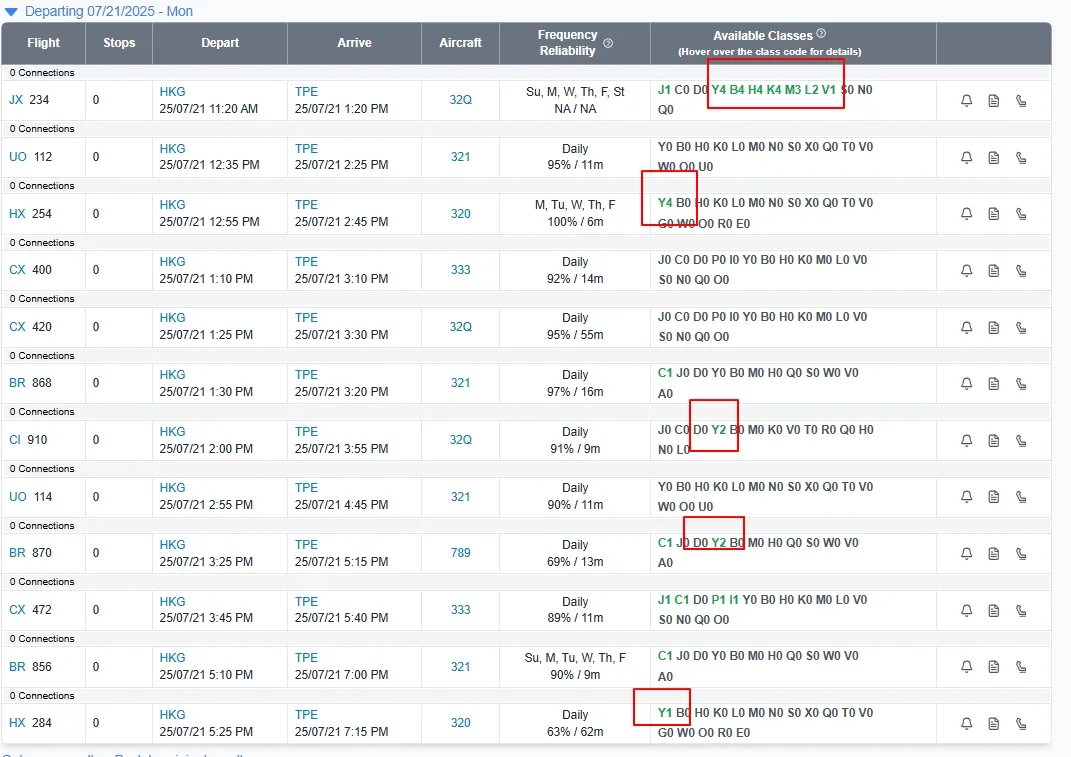The image size is (1071, 757).
Task: Click the bell icon for CX 420
Action: point(966,327)
